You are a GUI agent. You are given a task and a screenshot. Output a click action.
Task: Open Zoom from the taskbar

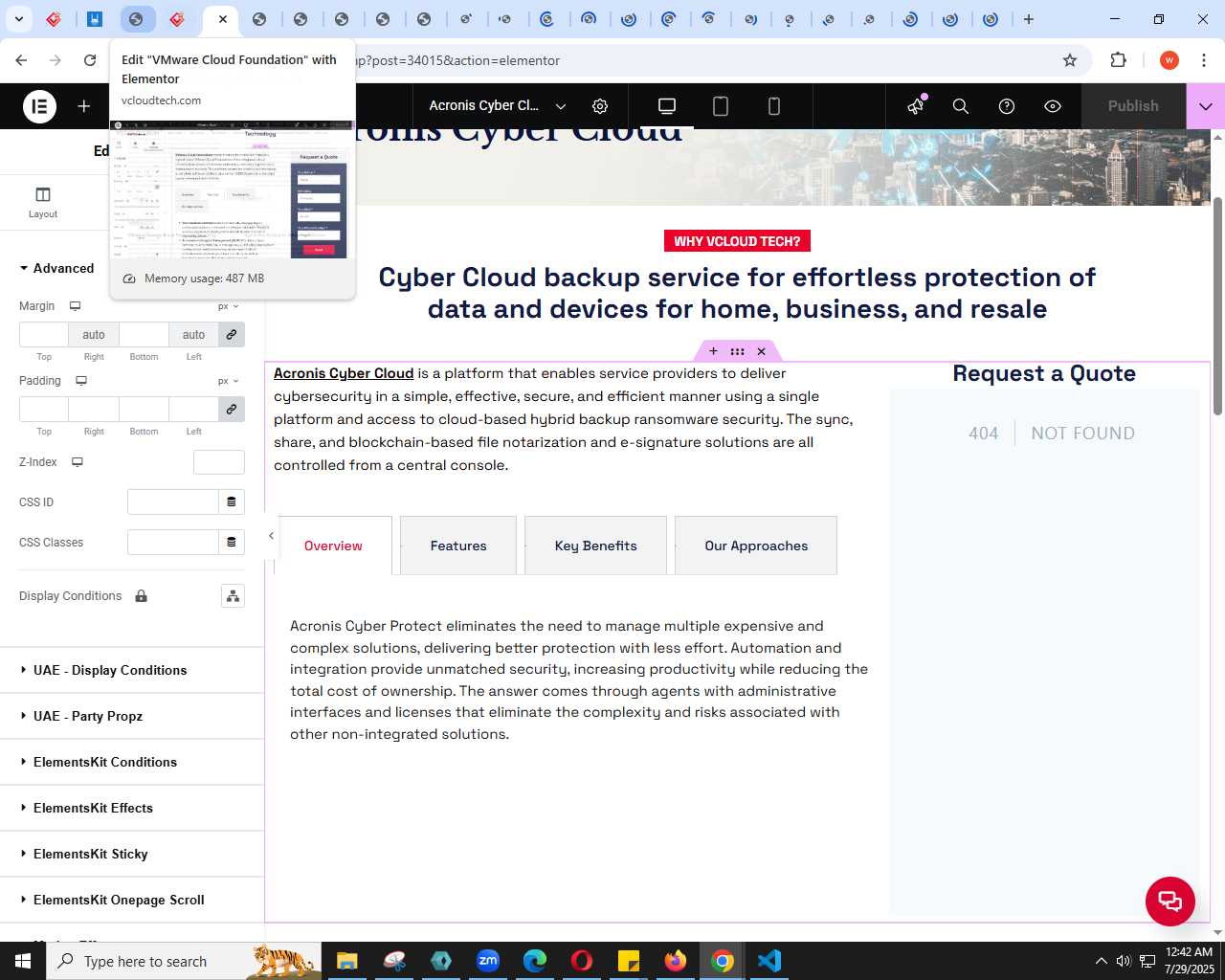pos(488,961)
